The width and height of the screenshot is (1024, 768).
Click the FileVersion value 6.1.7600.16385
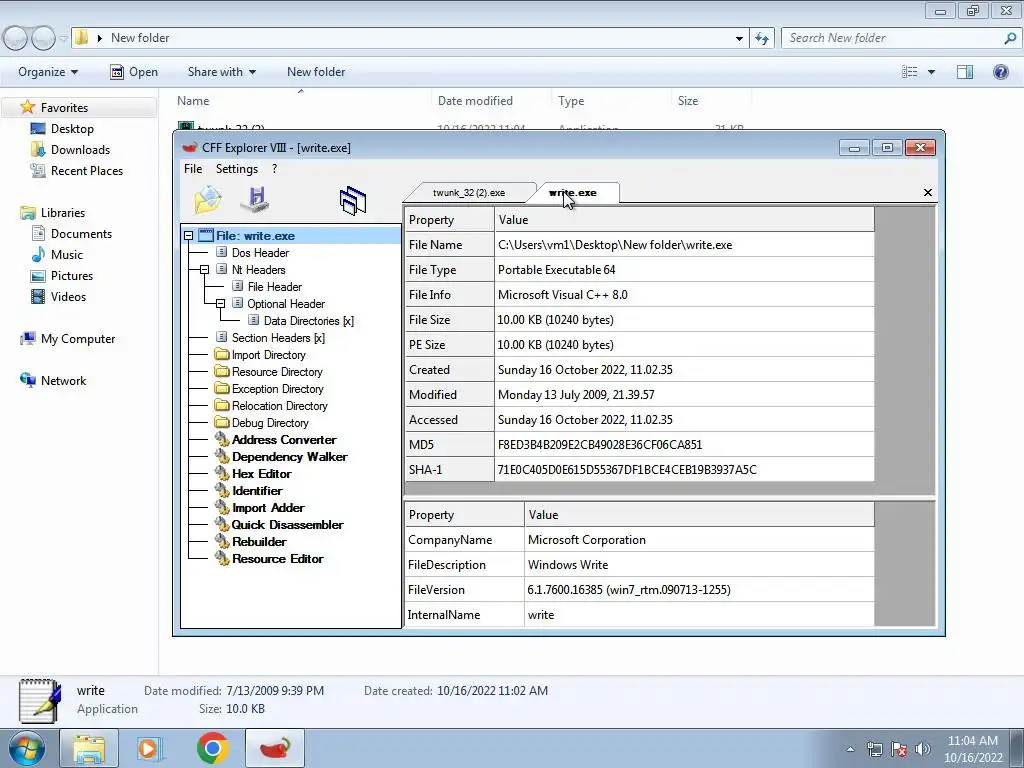point(699,590)
